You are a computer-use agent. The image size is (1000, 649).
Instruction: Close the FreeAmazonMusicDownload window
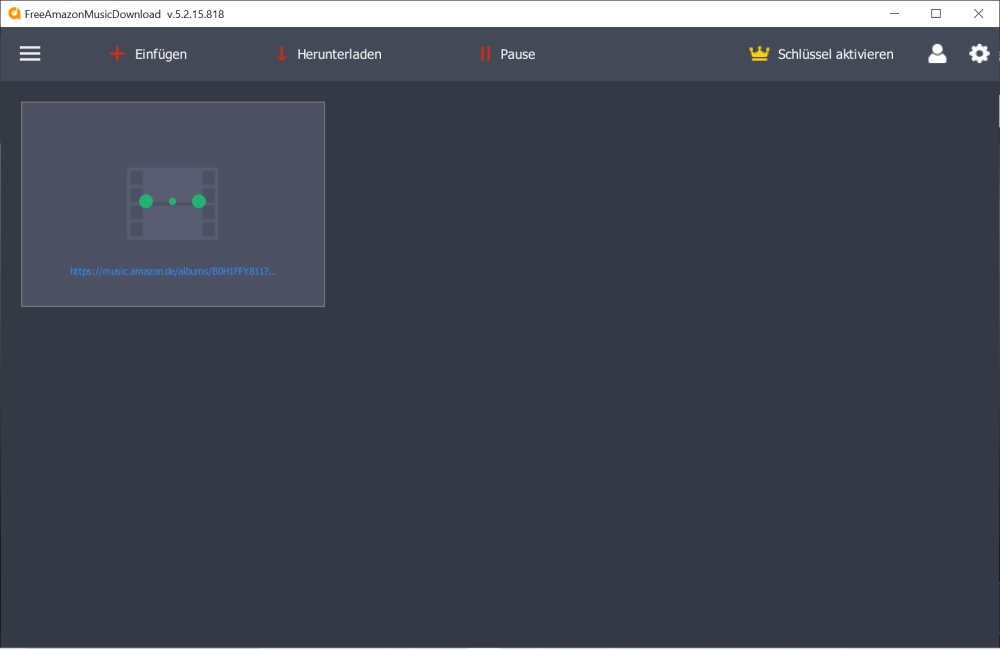click(978, 13)
